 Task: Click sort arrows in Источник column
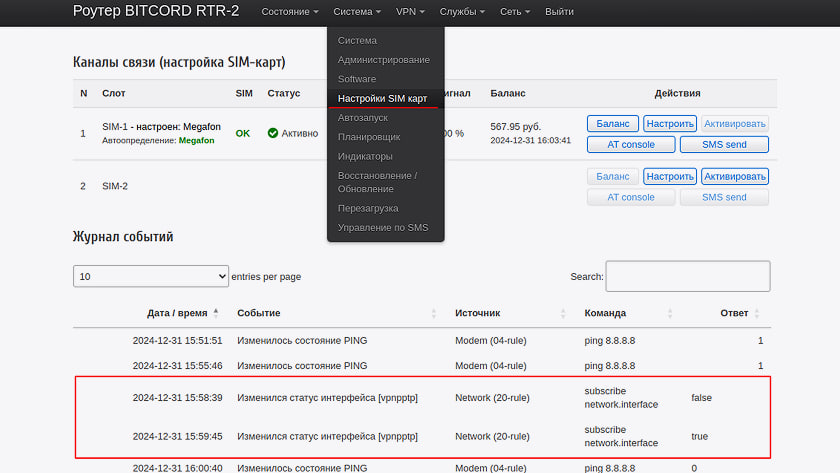pyautogui.click(x=563, y=313)
